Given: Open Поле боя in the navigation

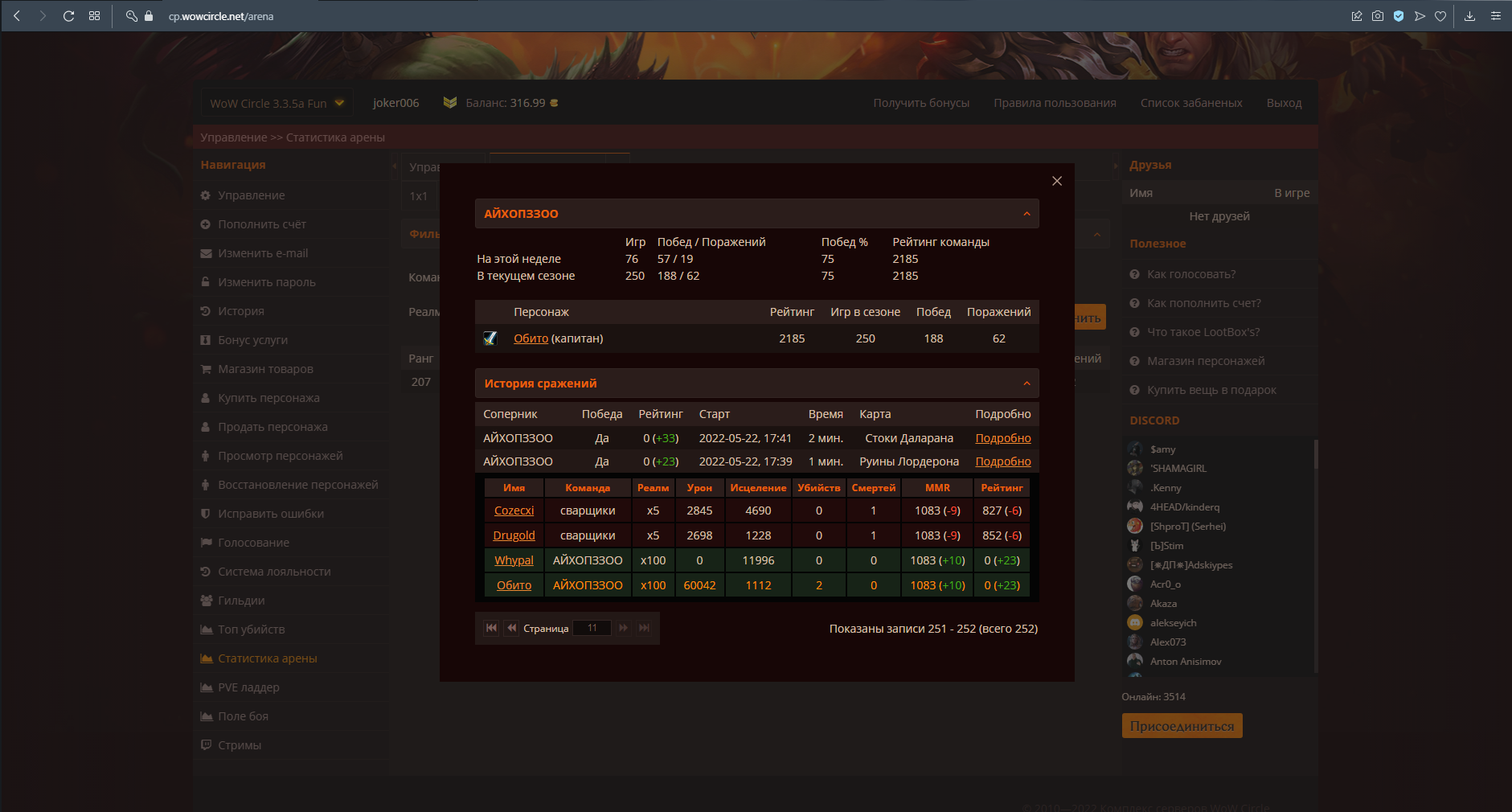Looking at the screenshot, I should tap(243, 716).
